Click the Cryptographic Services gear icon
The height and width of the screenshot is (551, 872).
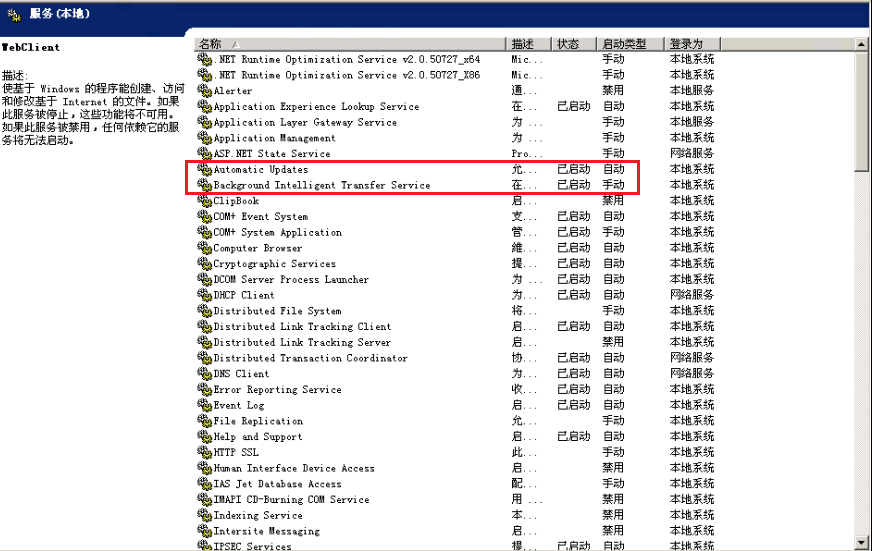click(x=205, y=263)
